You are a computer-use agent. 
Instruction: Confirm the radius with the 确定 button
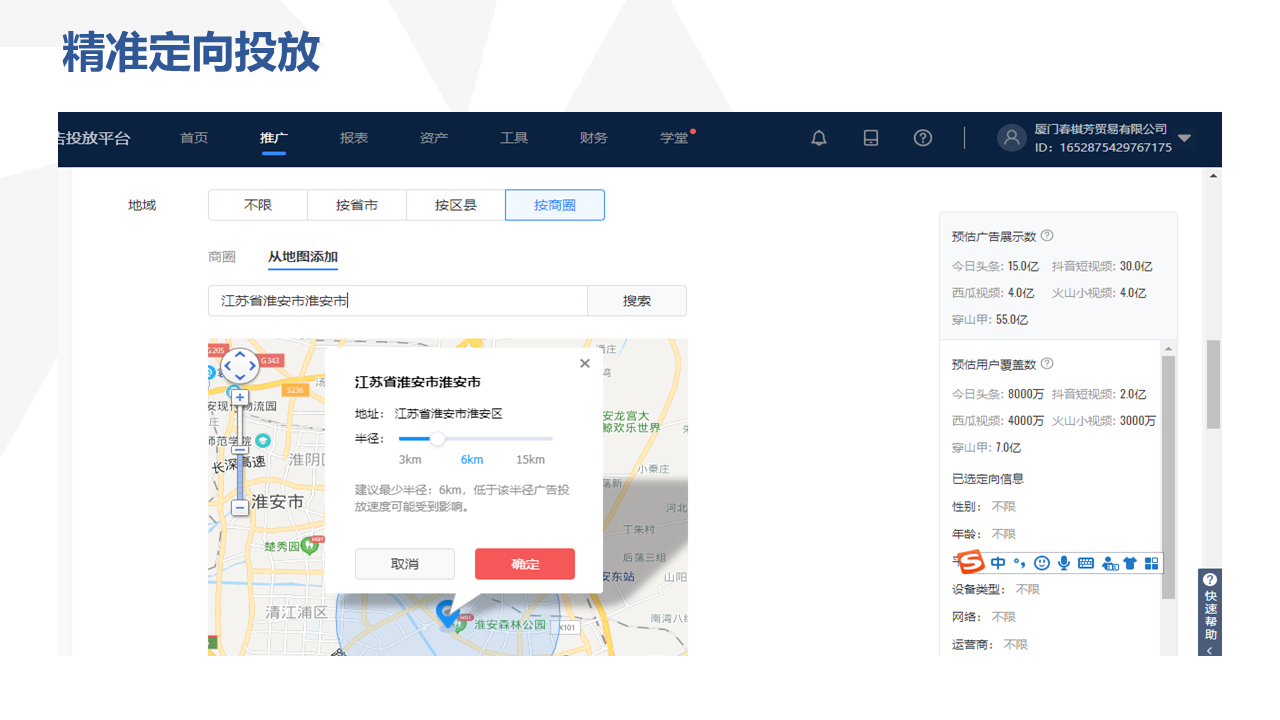pyautogui.click(x=524, y=563)
